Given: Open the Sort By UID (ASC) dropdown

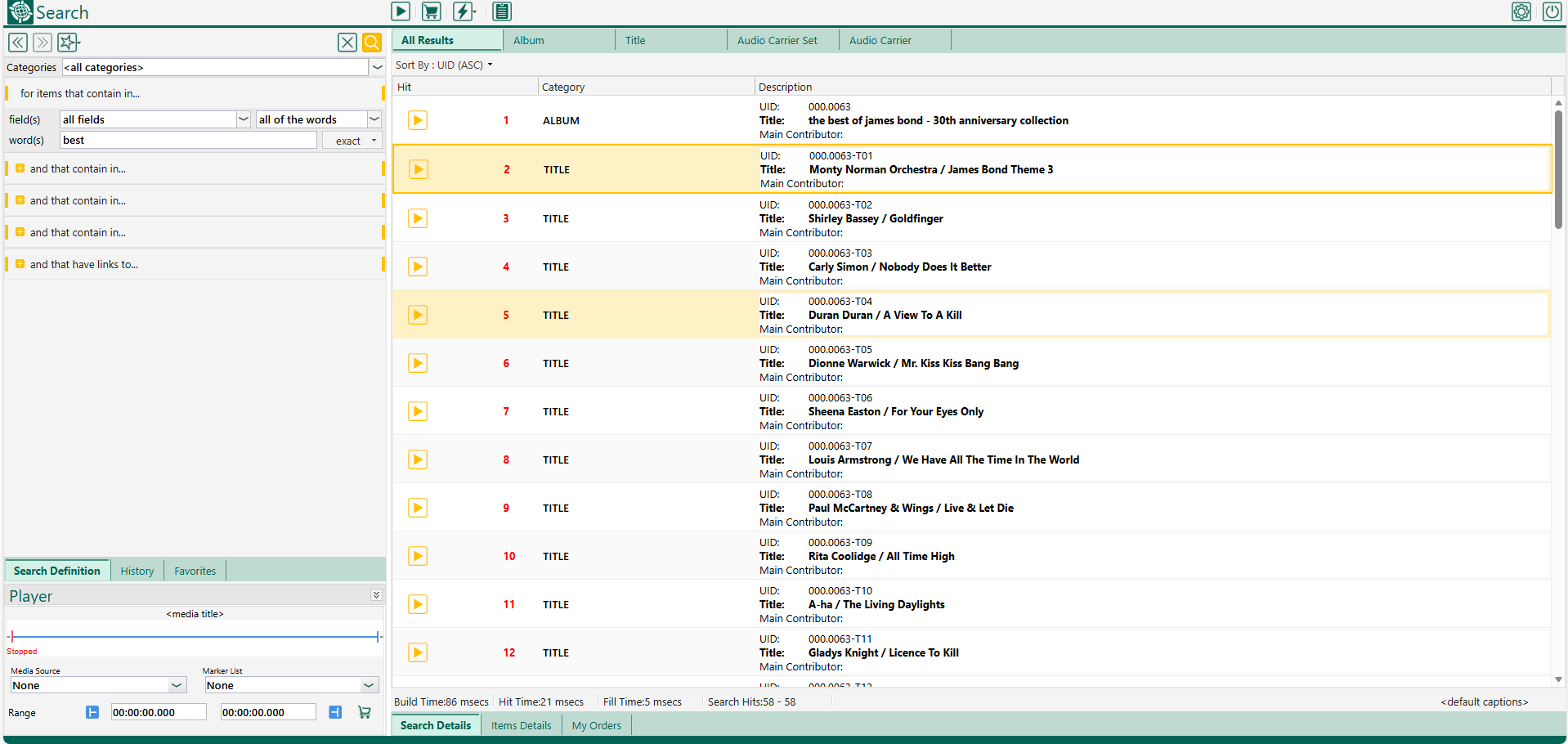Looking at the screenshot, I should pos(444,65).
